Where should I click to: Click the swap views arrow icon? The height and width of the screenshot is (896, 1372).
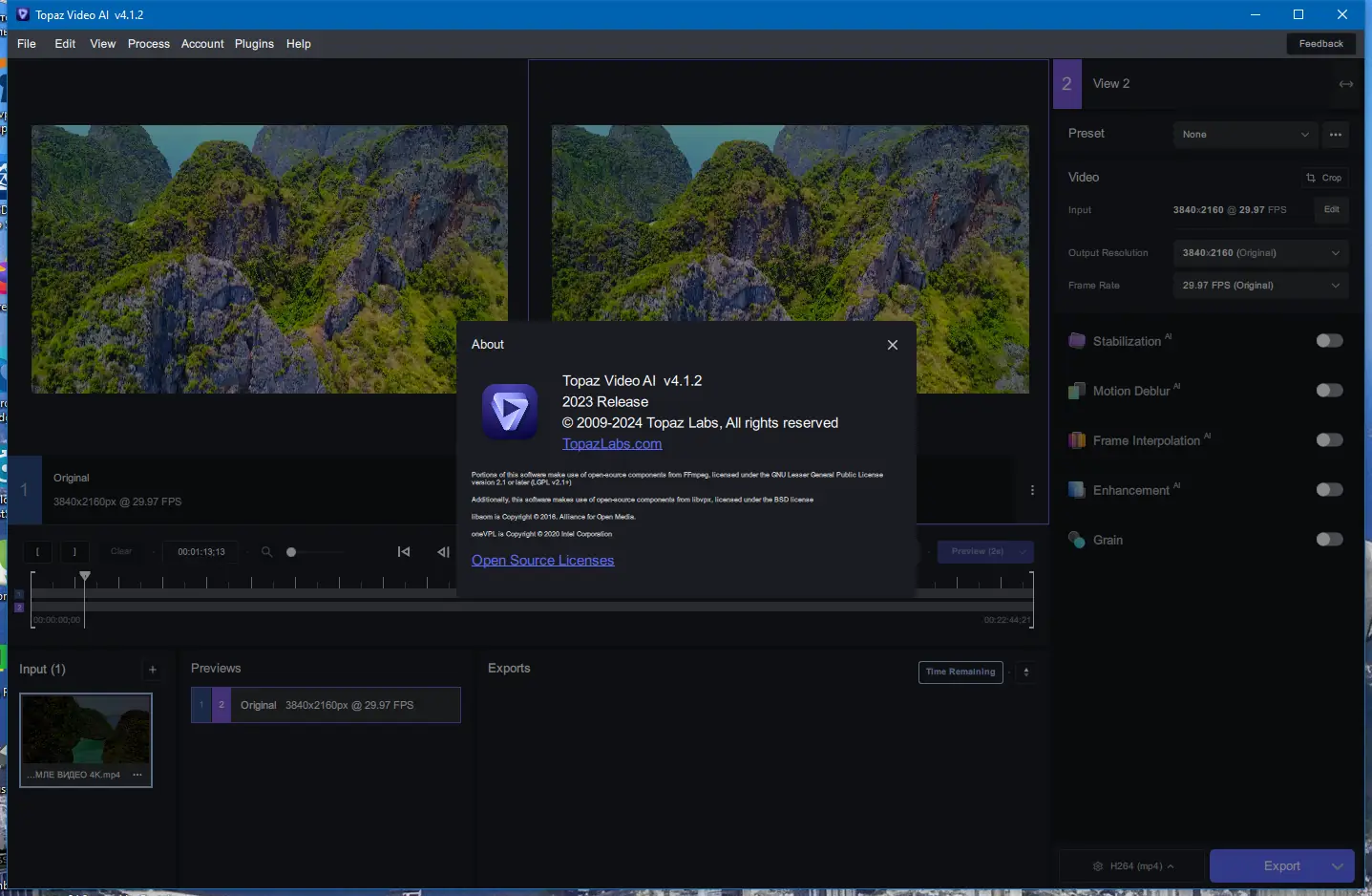[x=1346, y=84]
